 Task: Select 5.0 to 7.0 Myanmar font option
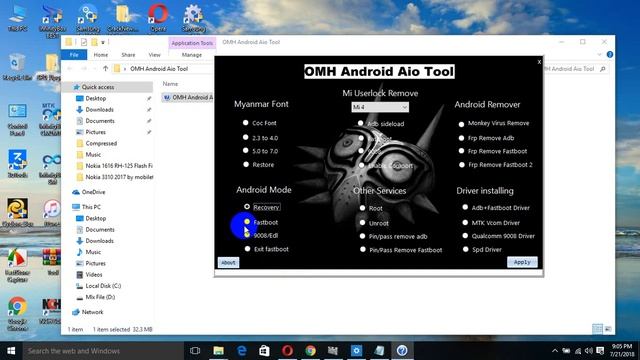coord(245,151)
